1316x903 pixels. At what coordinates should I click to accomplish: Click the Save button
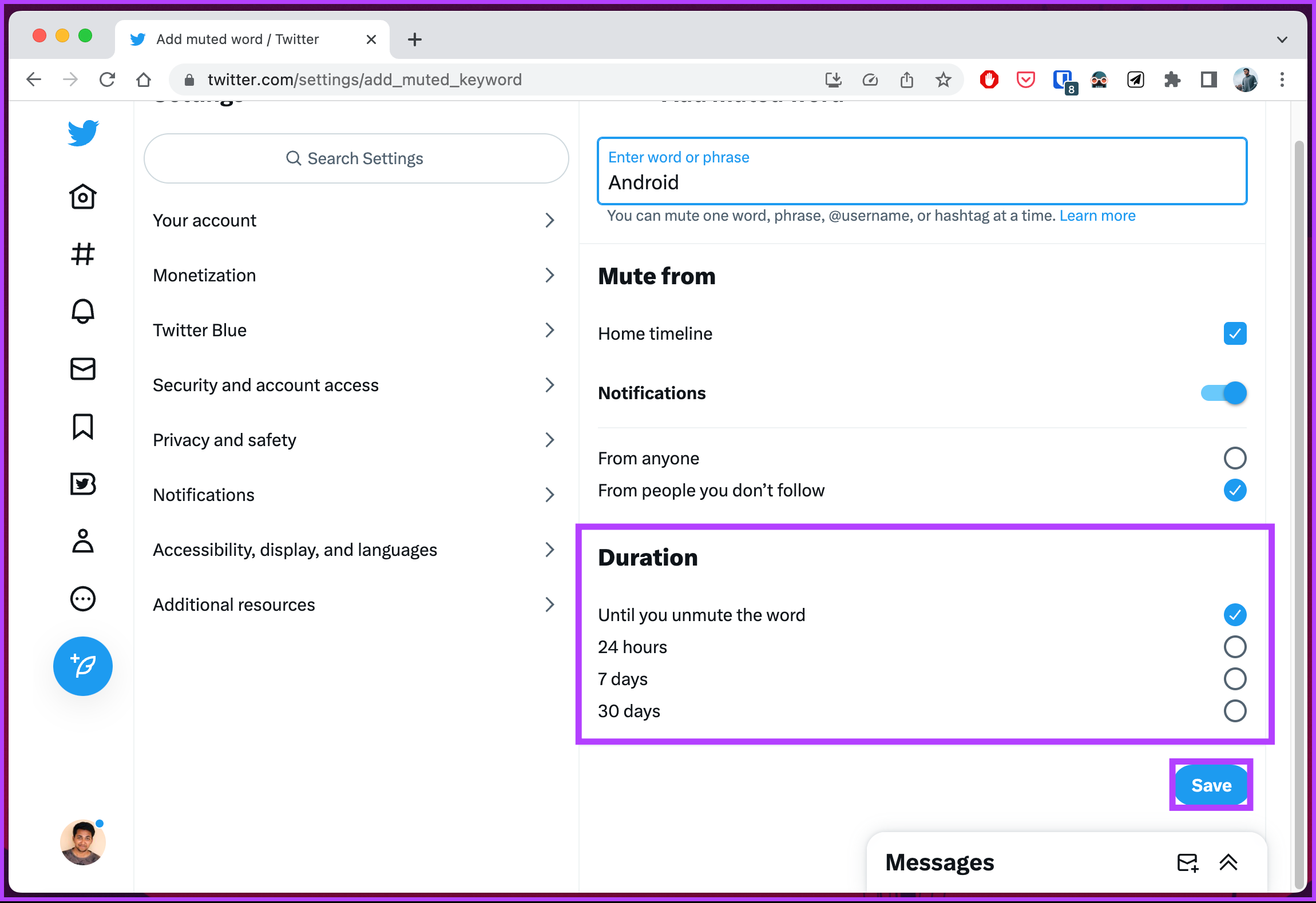[x=1211, y=785]
